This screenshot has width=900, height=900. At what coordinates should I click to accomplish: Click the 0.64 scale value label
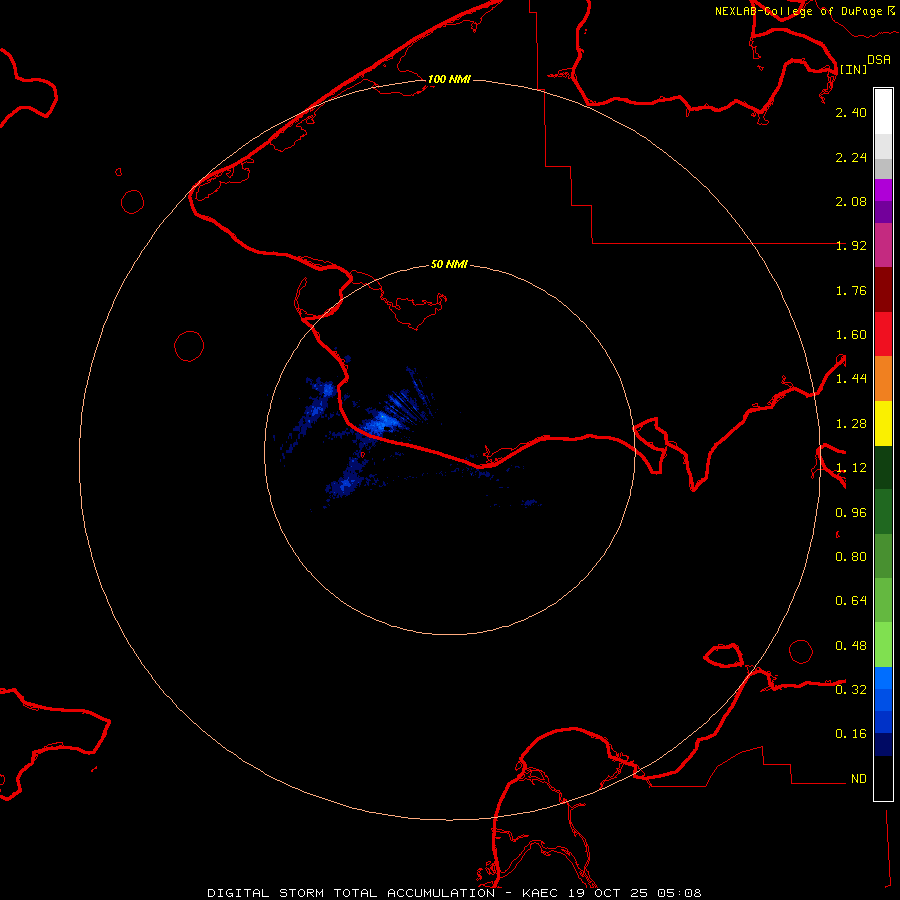point(851,601)
